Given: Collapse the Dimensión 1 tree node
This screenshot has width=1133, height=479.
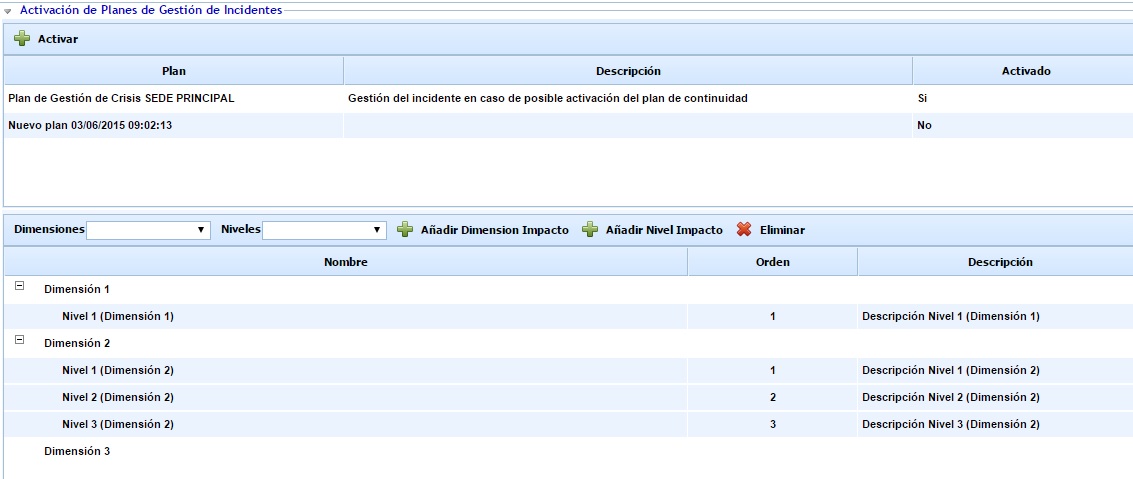Looking at the screenshot, I should pos(20,286).
